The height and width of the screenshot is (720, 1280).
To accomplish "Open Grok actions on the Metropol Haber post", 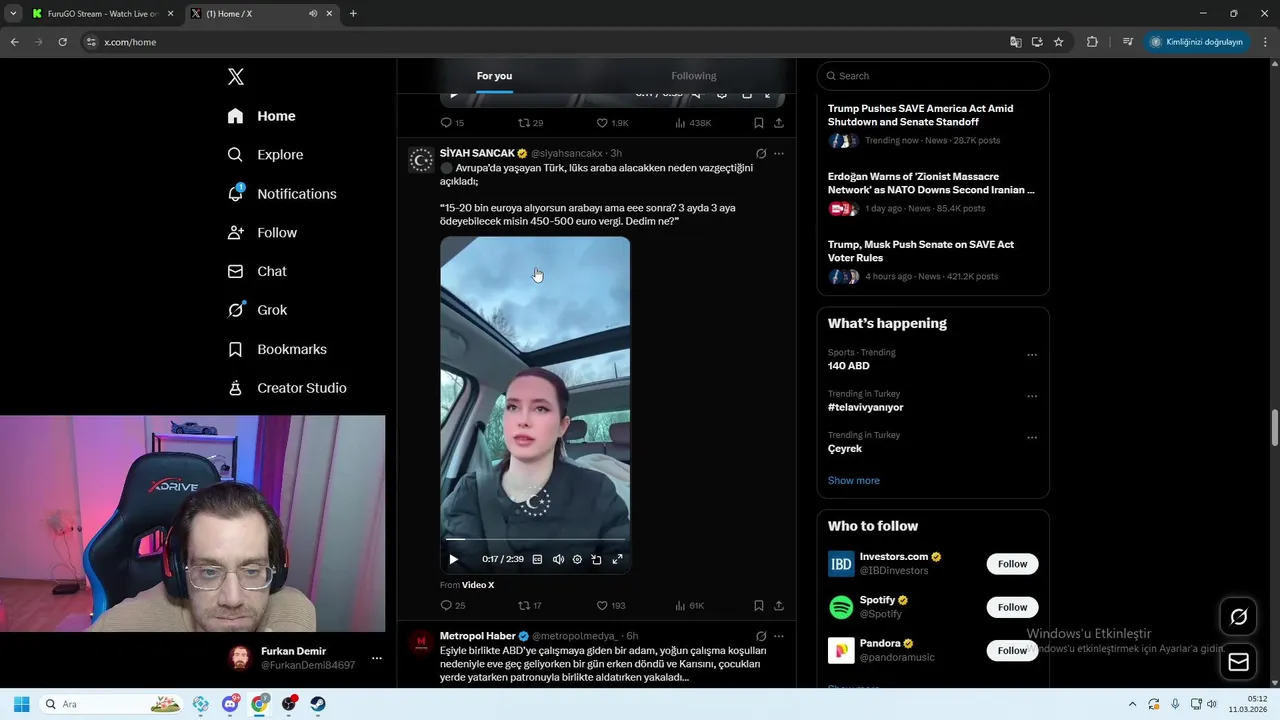I will pos(761,636).
